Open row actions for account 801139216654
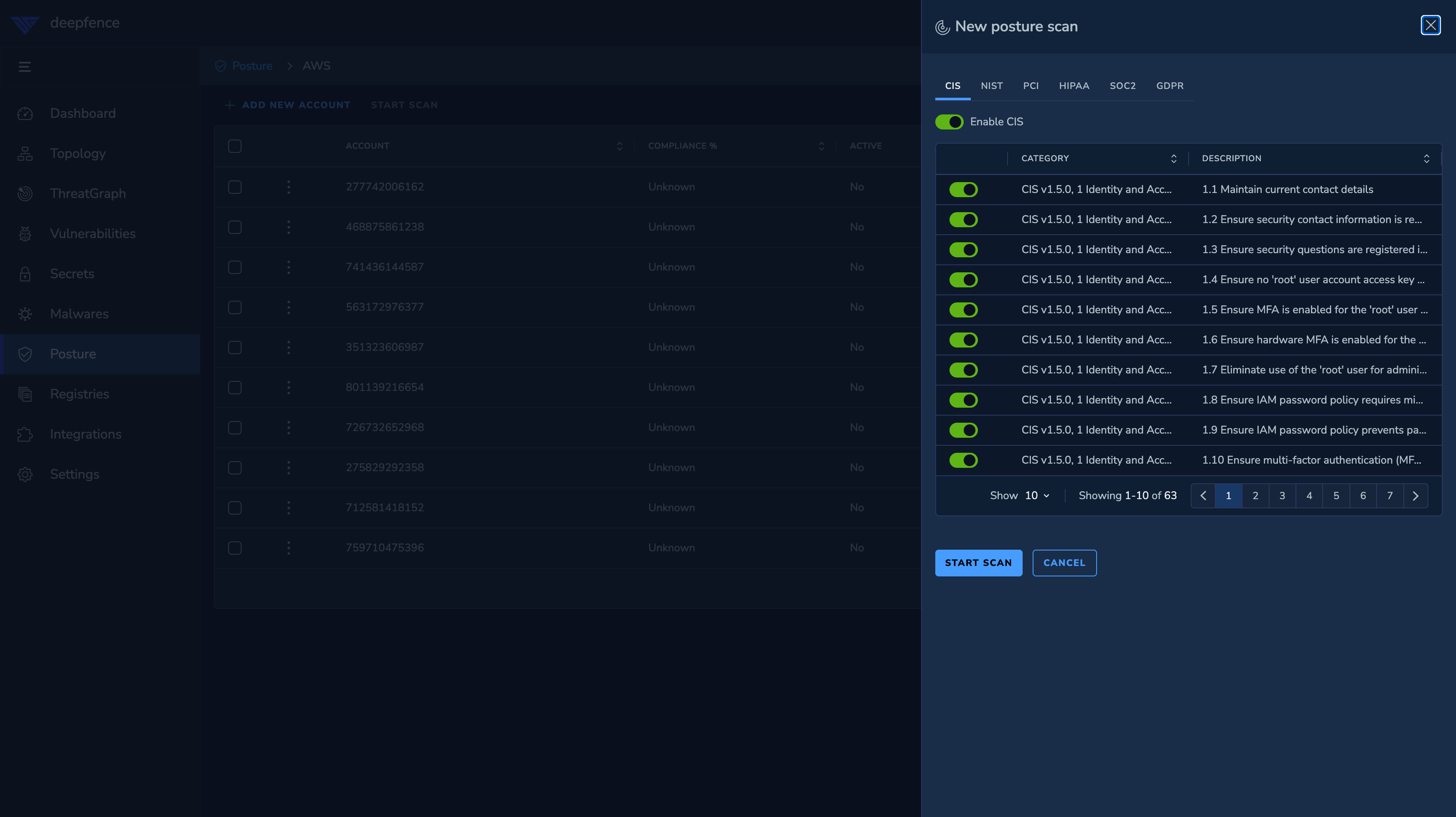The height and width of the screenshot is (817, 1456). 289,388
